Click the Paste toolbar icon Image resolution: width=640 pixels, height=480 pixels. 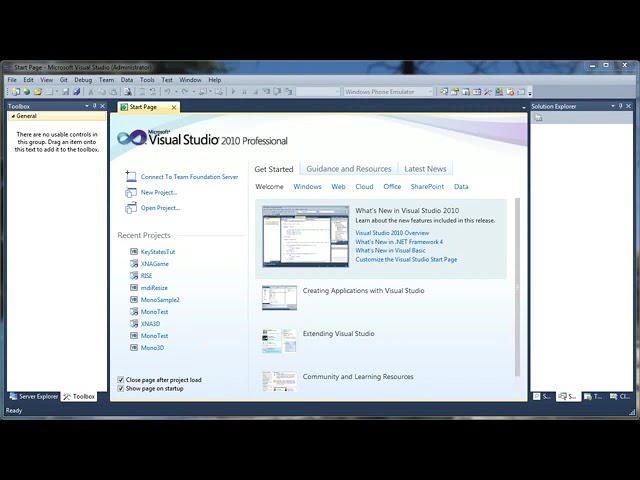coord(113,92)
